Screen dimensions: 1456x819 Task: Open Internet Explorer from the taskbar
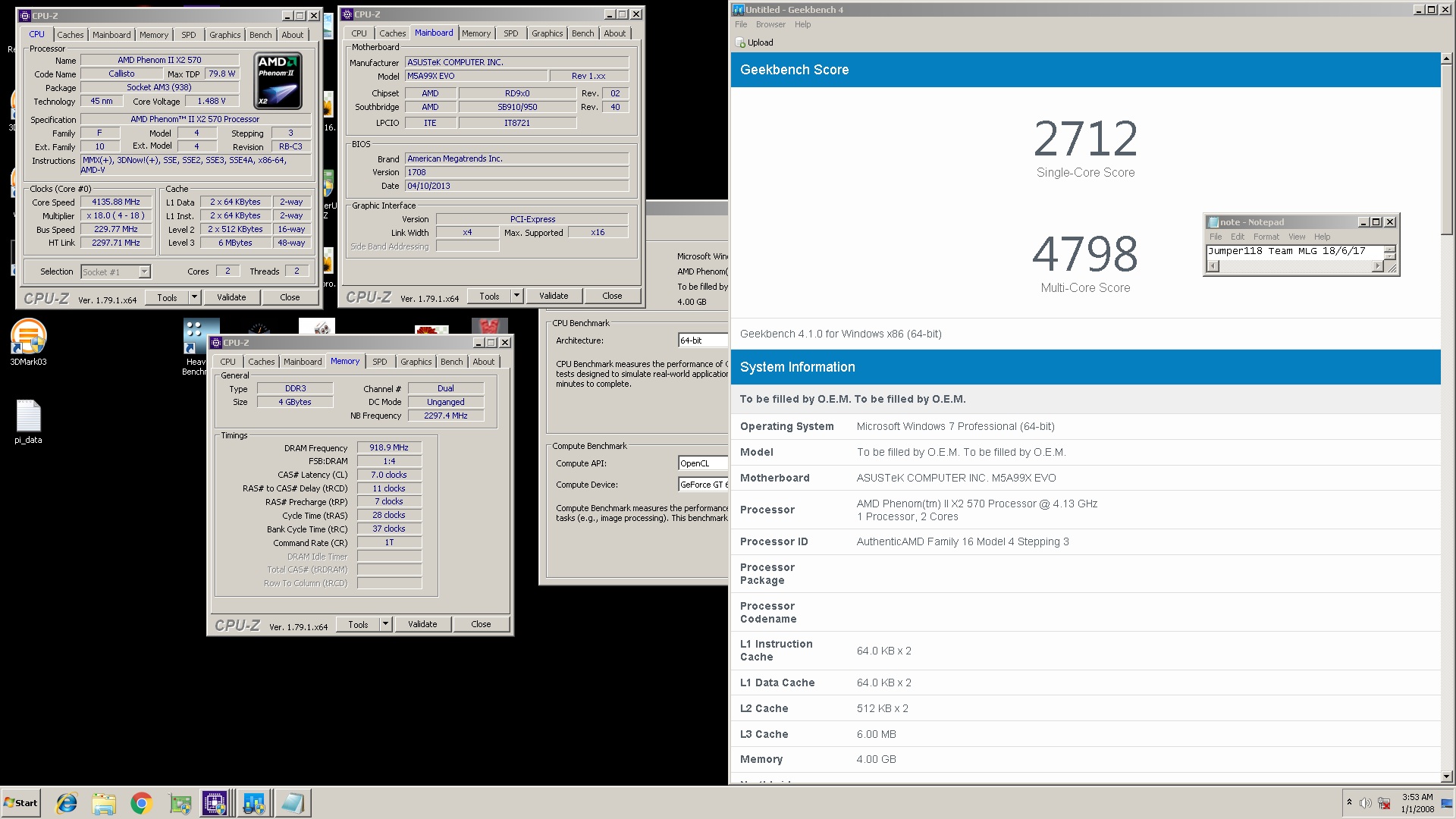[67, 803]
